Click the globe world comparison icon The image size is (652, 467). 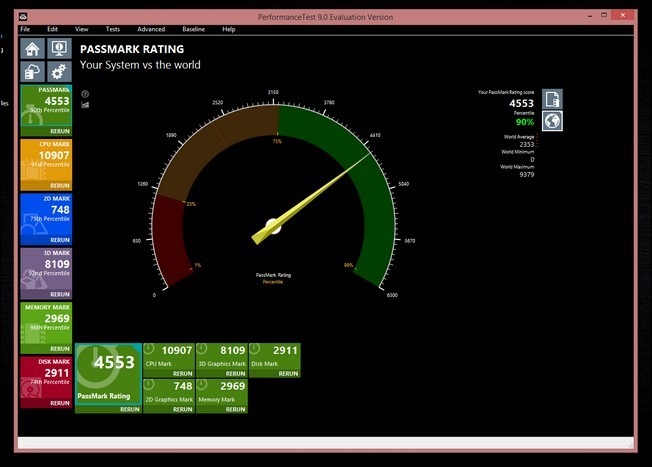[552, 121]
